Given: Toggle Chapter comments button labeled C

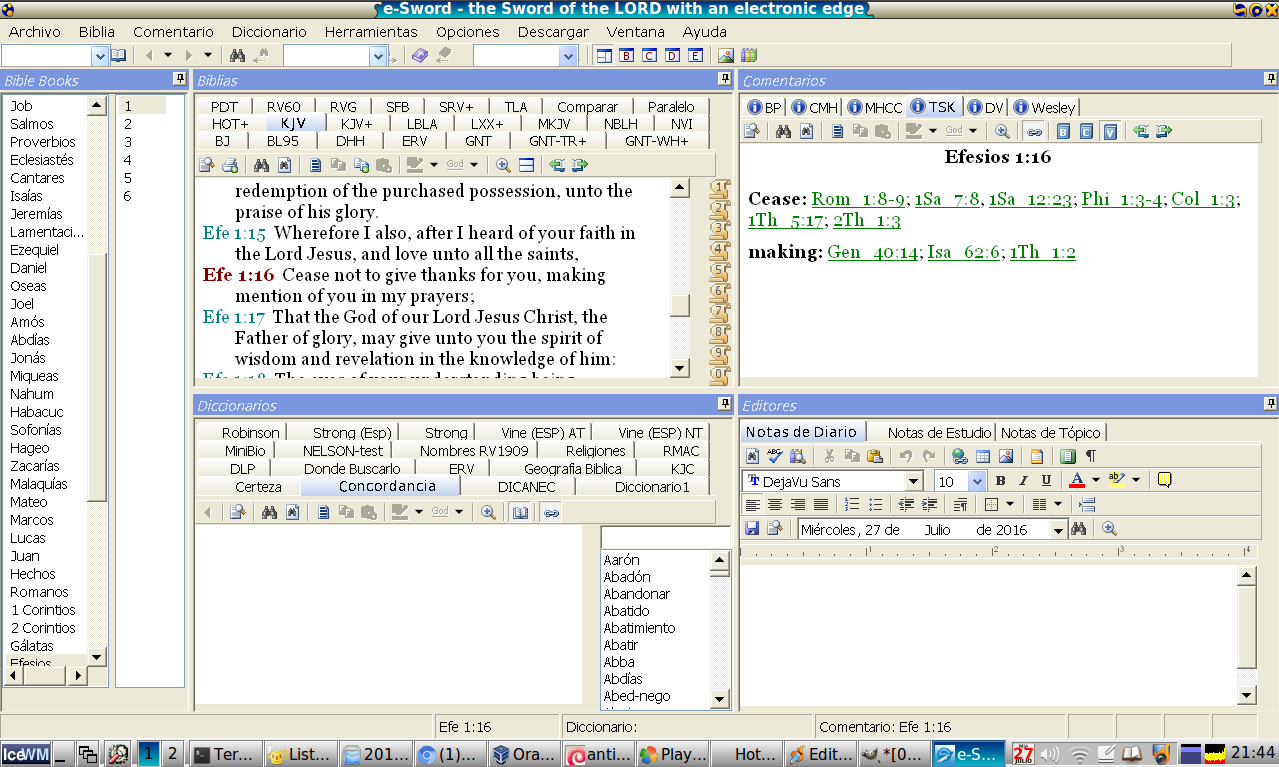Looking at the screenshot, I should (x=1087, y=131).
